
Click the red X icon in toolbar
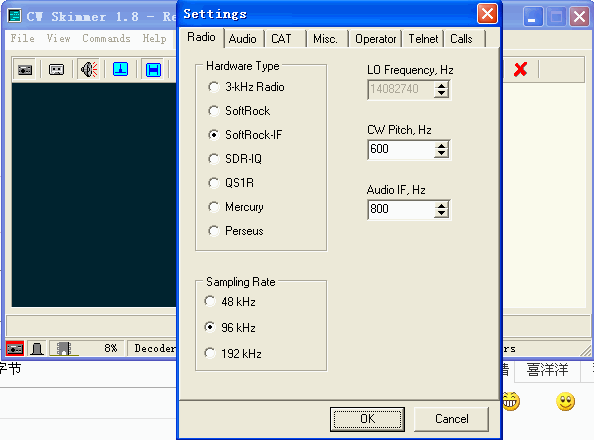pyautogui.click(x=520, y=69)
